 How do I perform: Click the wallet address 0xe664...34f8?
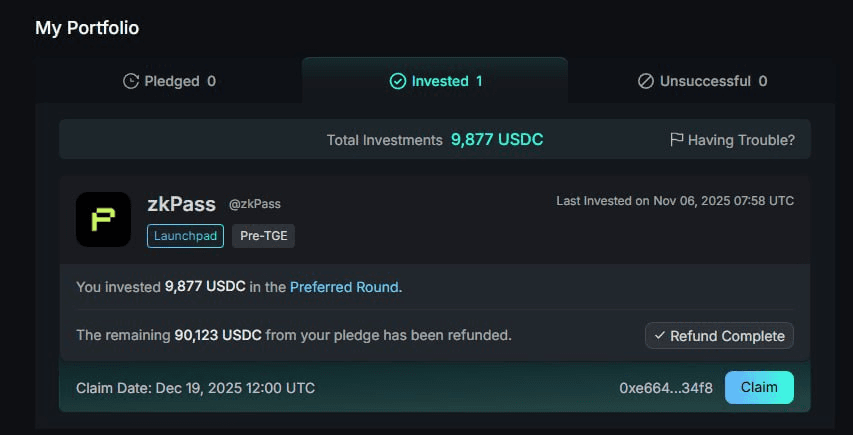click(666, 388)
